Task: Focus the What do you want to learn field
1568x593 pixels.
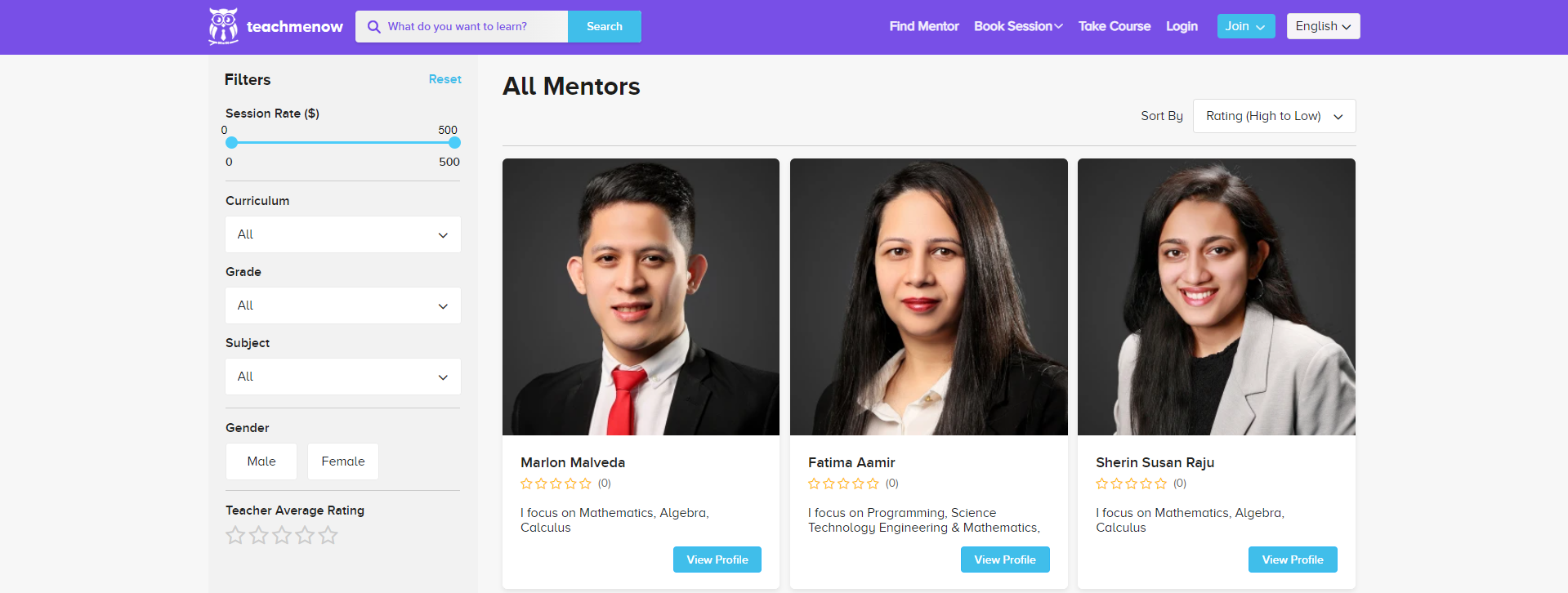Action: click(475, 27)
